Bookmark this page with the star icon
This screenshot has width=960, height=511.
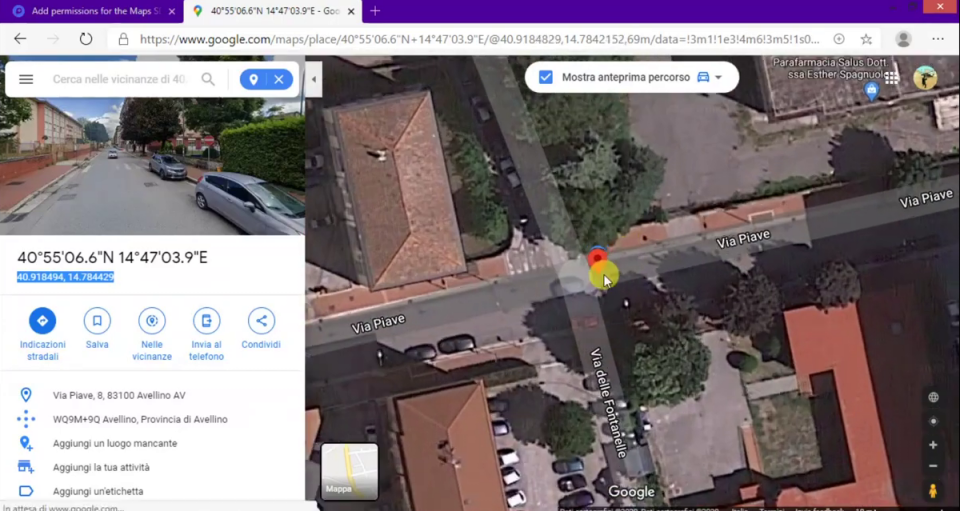click(x=866, y=39)
